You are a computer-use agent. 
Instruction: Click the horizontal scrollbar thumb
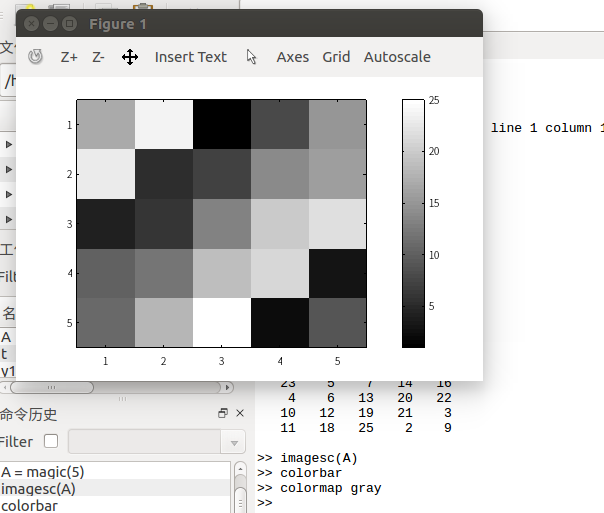click(52, 387)
